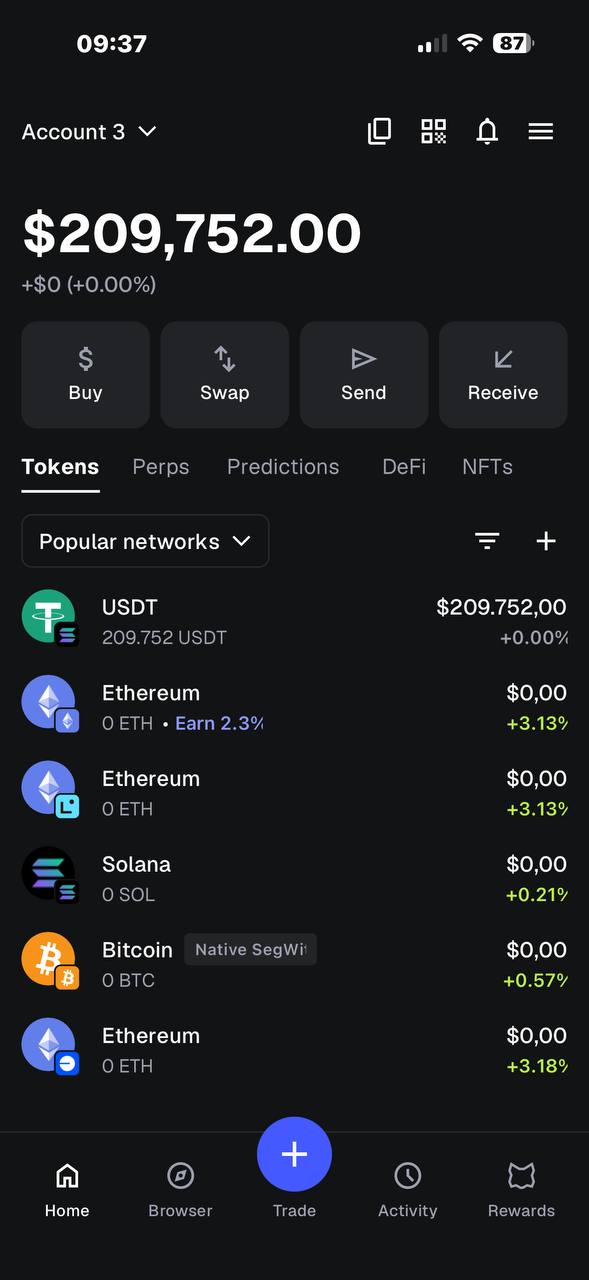Select the USDT token row
Screen dimensions: 589x1280
[x=294, y=617]
